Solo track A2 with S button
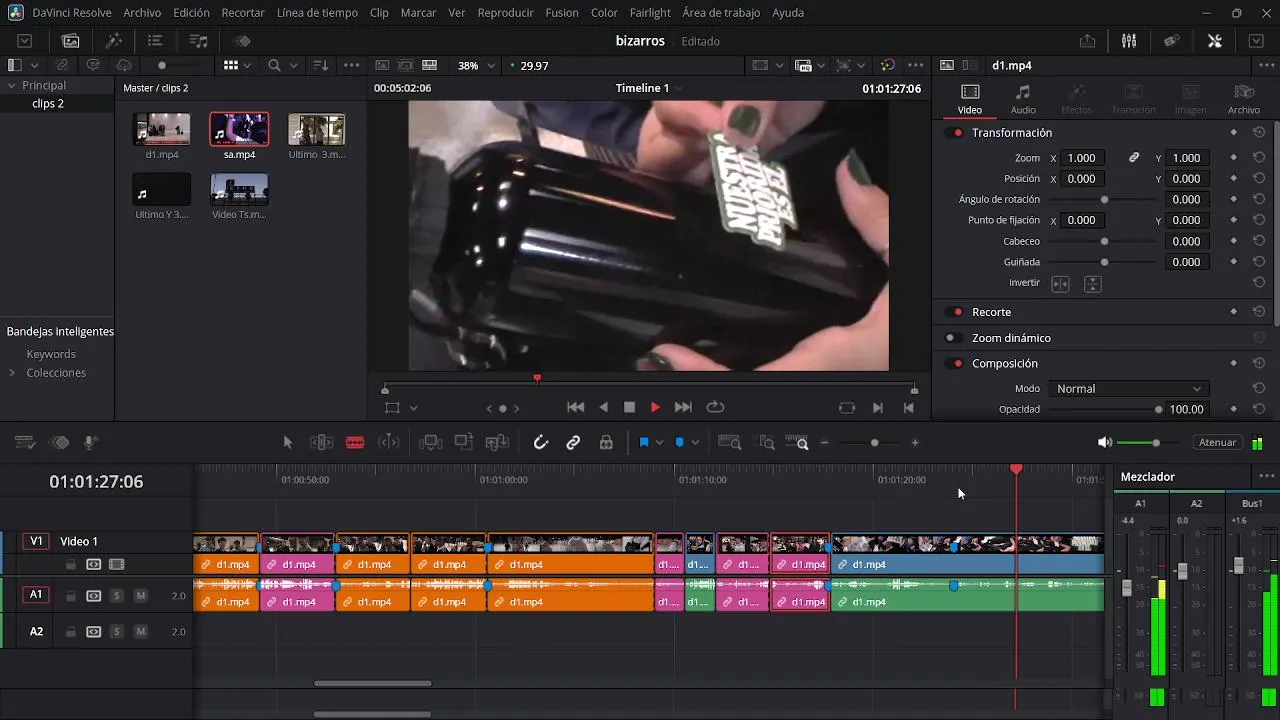The image size is (1280, 720). [116, 632]
